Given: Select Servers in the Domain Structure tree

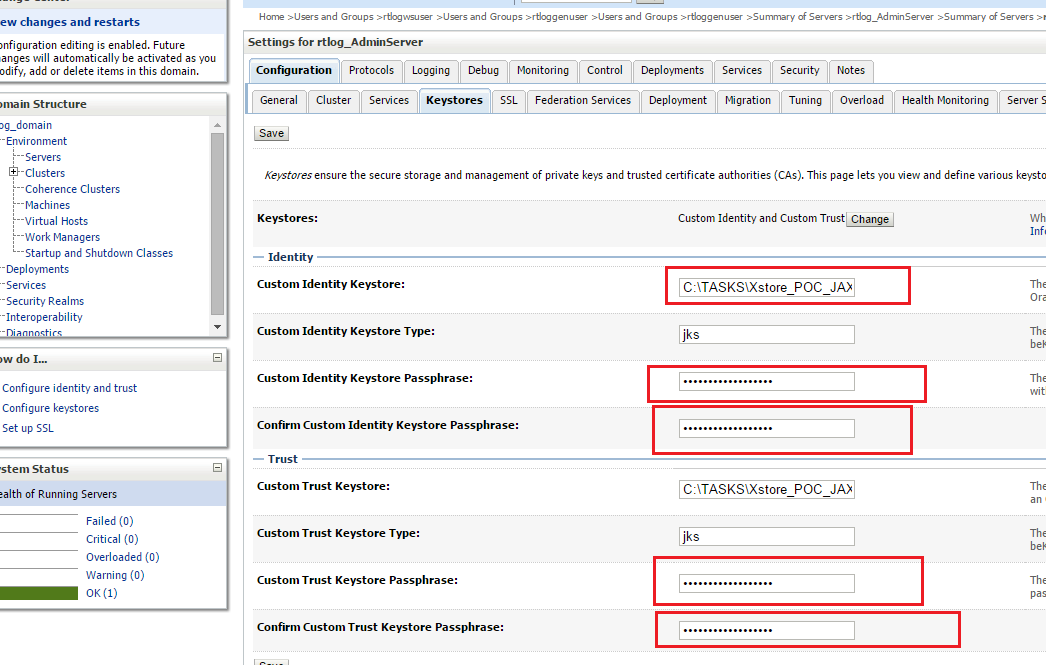Looking at the screenshot, I should (x=42, y=157).
